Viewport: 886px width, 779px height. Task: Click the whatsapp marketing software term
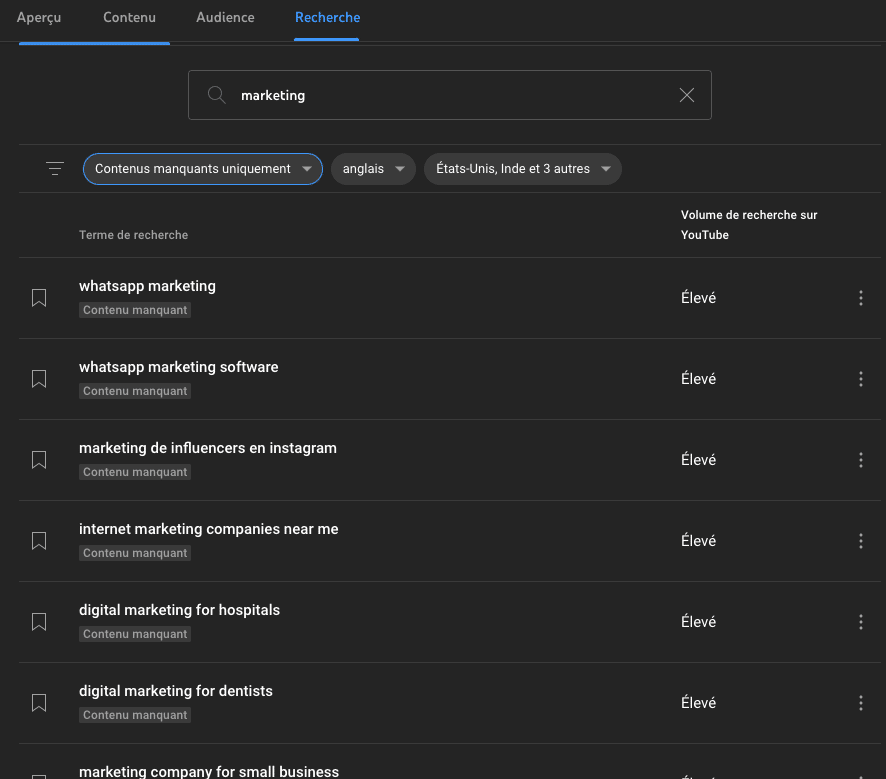(178, 367)
